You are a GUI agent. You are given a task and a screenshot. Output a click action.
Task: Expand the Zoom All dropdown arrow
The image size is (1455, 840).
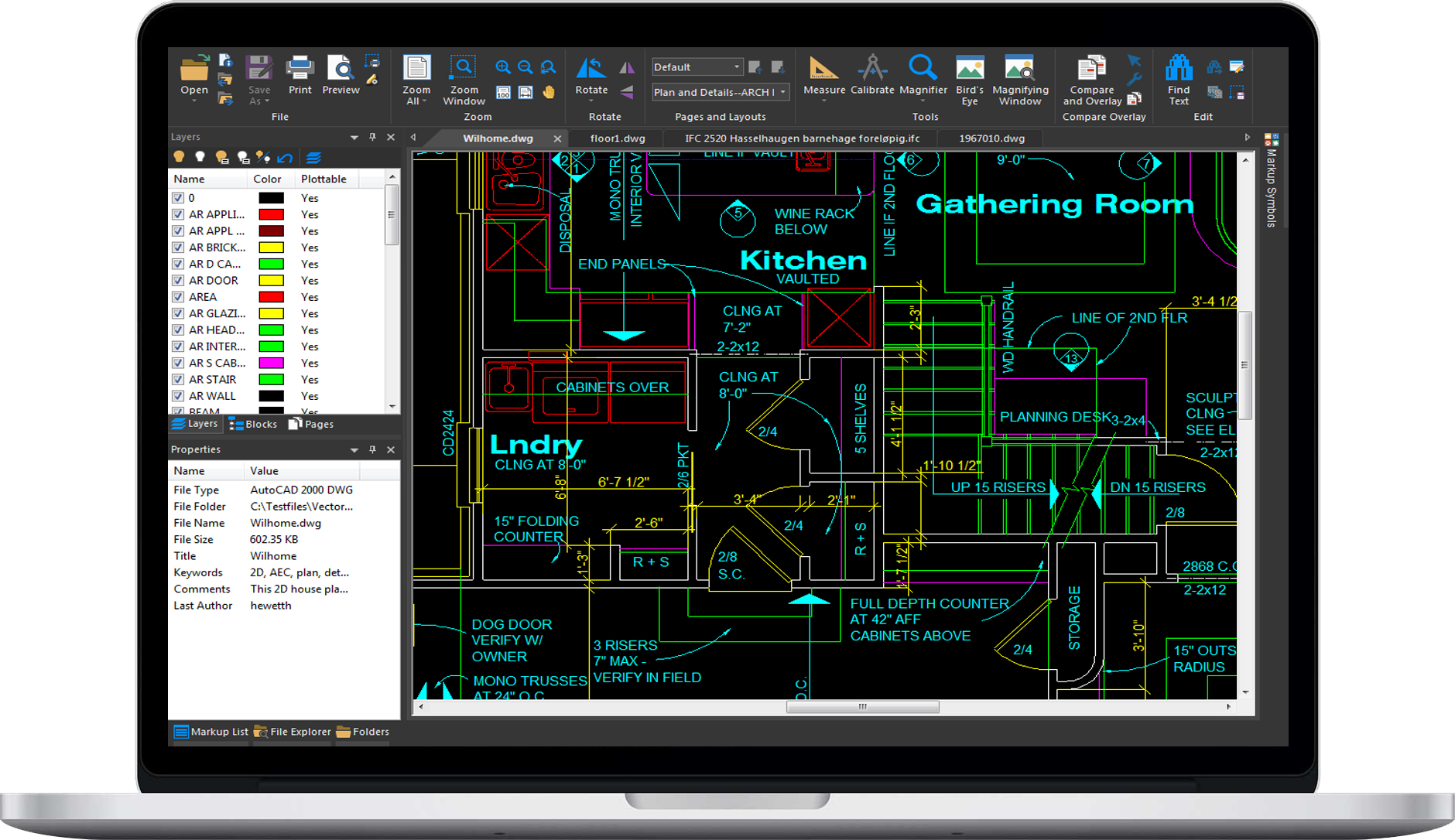click(x=426, y=101)
